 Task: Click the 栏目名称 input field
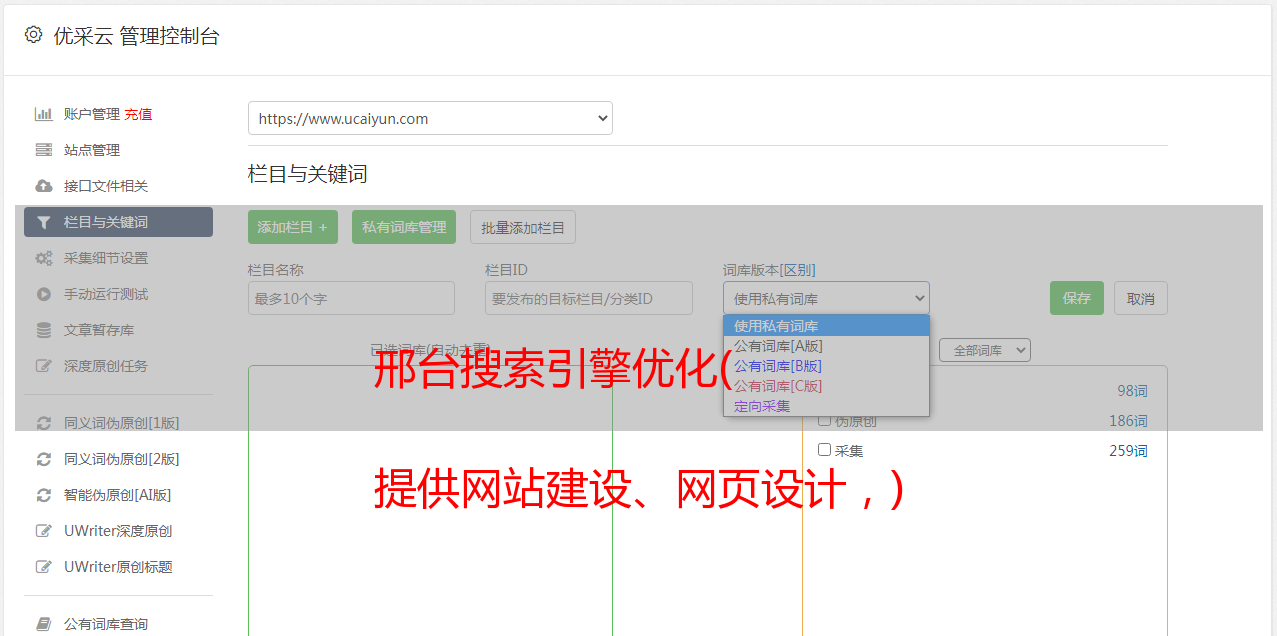(x=351, y=298)
